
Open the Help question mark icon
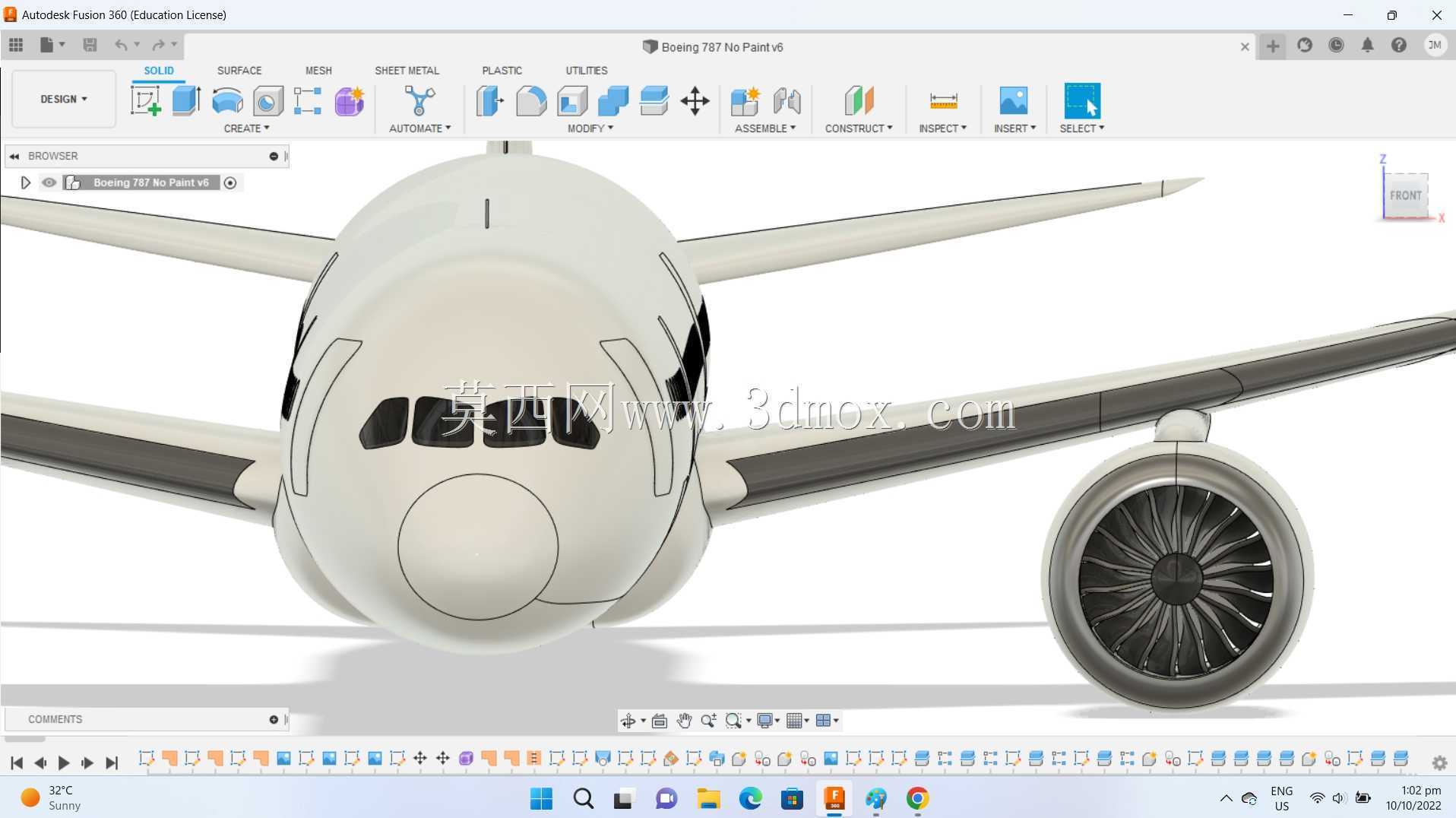pyautogui.click(x=1399, y=46)
